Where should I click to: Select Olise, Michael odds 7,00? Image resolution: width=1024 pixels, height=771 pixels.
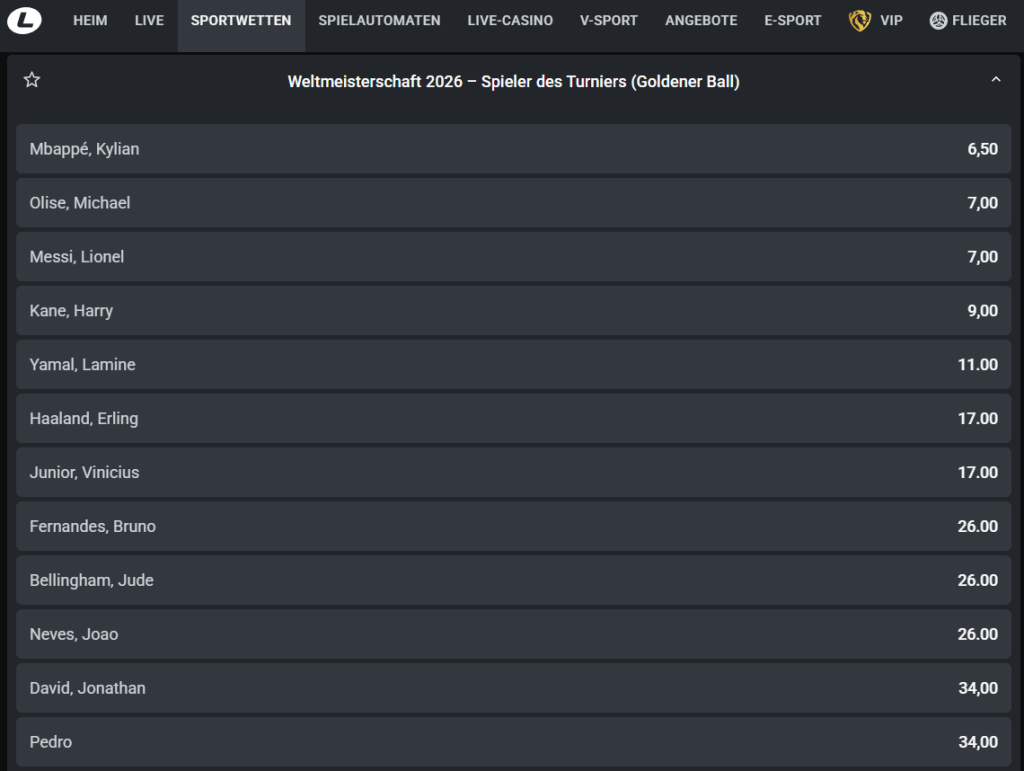point(982,203)
